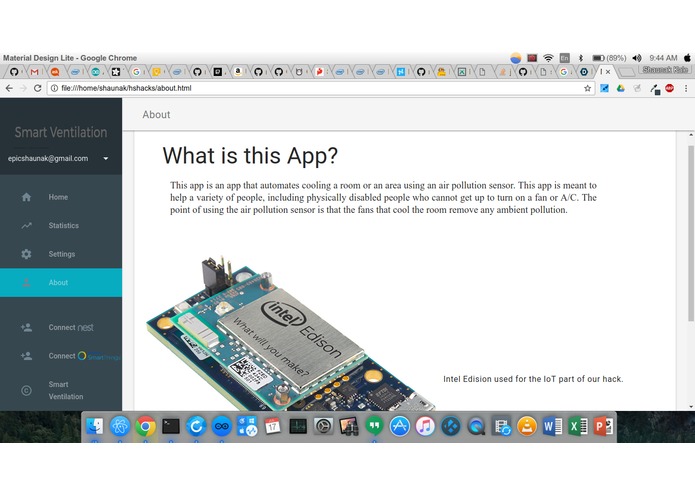Expand the epicshaunak@gmail.com account dropdown arrow
The image size is (695, 494).
pyautogui.click(x=105, y=159)
